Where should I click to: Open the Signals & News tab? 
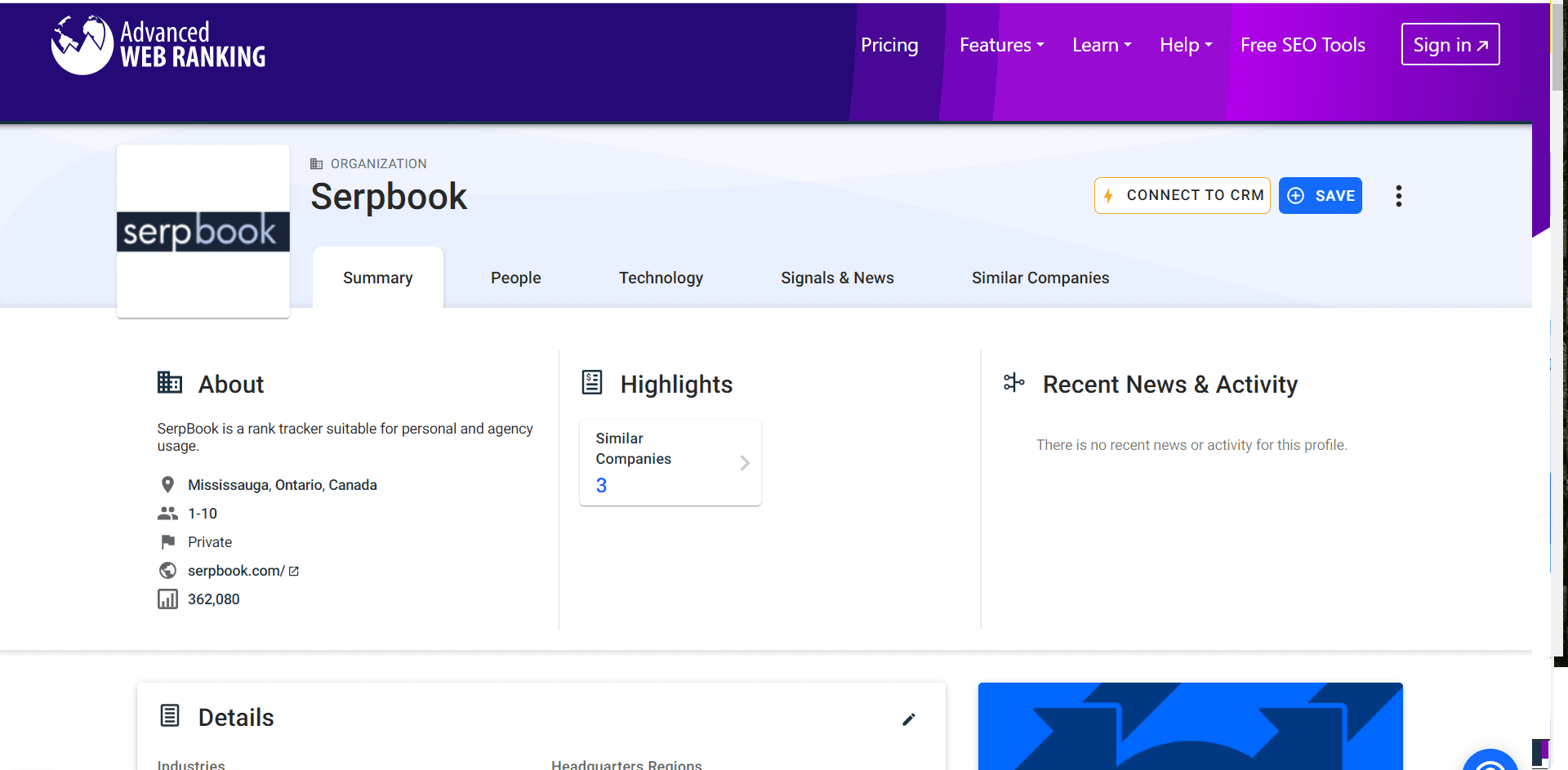pyautogui.click(x=837, y=278)
